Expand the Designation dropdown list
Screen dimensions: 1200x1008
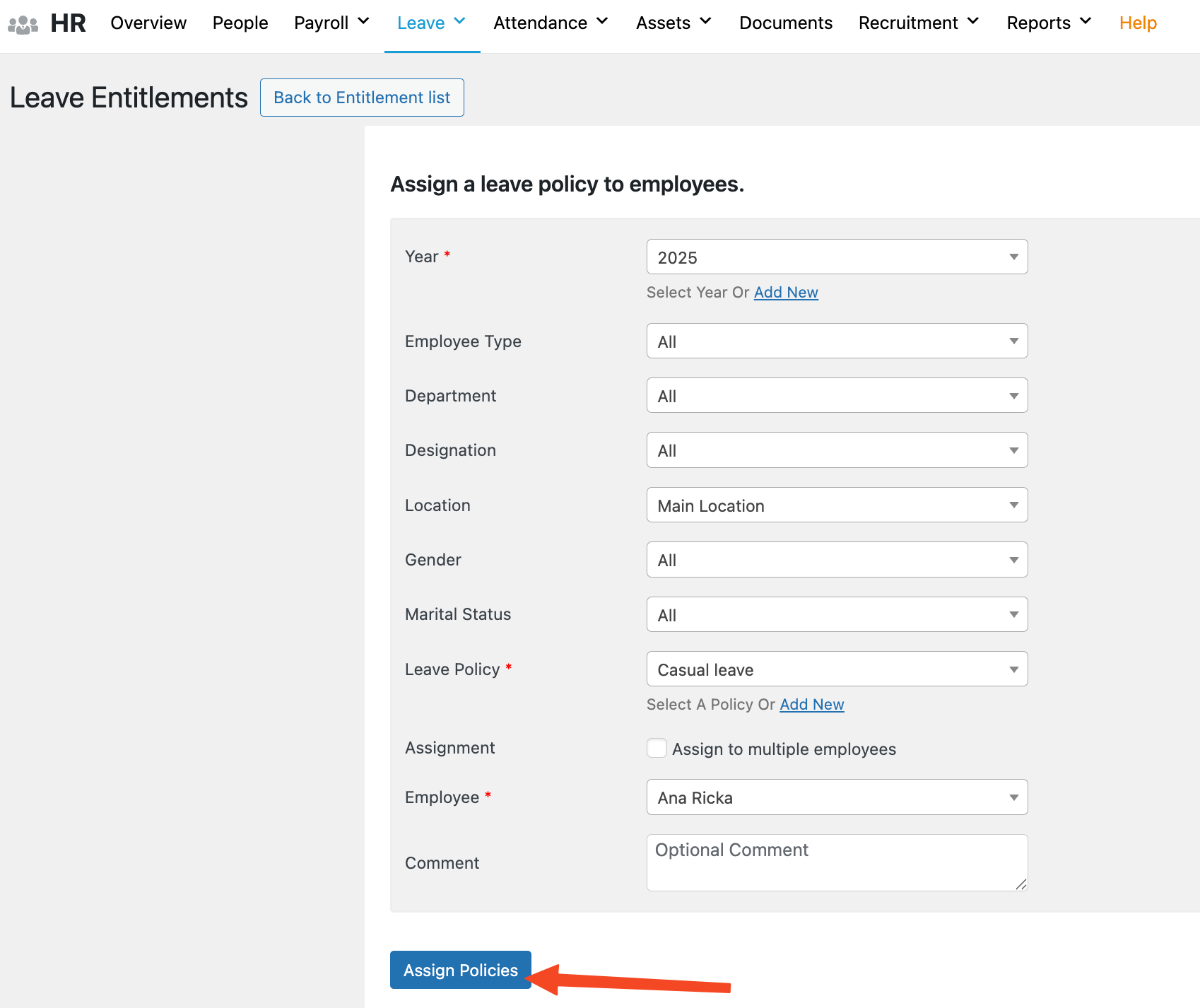click(x=836, y=450)
